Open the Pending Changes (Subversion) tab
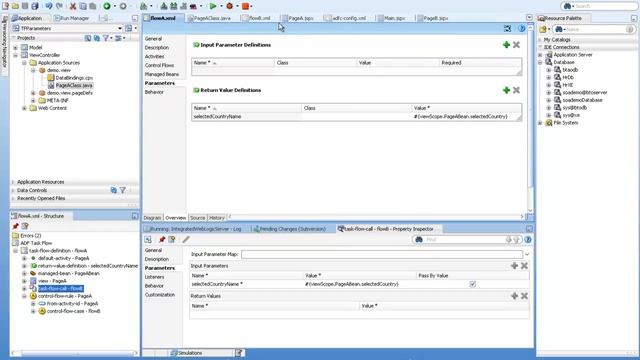The image size is (640, 360). click(x=289, y=229)
